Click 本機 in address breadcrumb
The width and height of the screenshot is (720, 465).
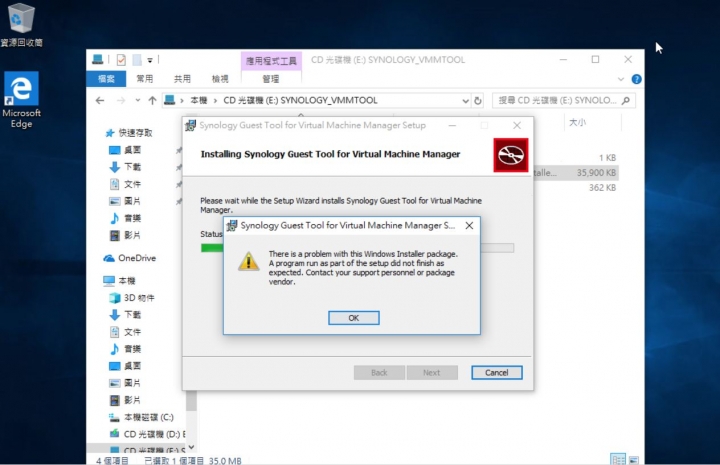199,100
